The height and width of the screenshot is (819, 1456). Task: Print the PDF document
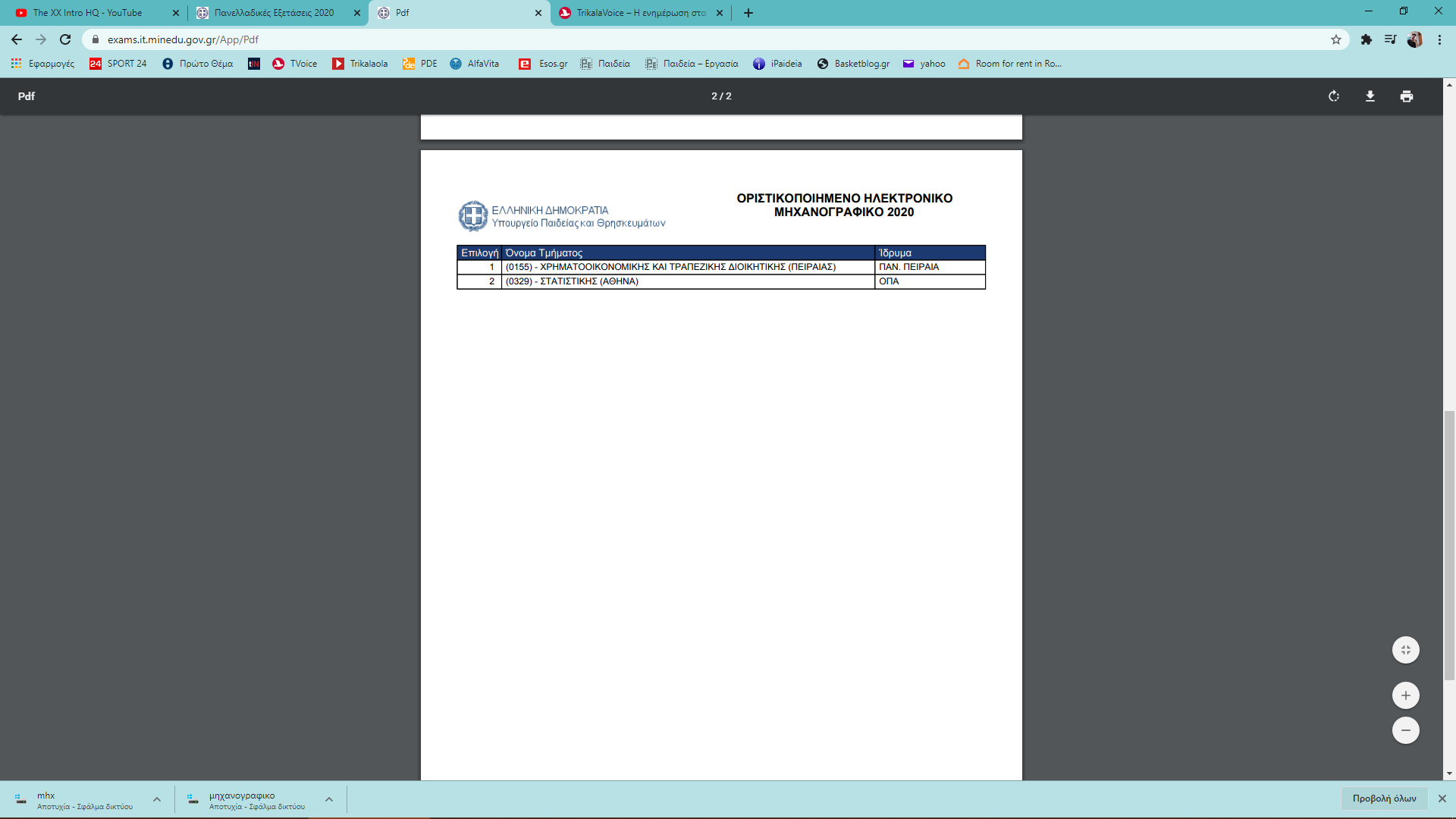click(1407, 96)
